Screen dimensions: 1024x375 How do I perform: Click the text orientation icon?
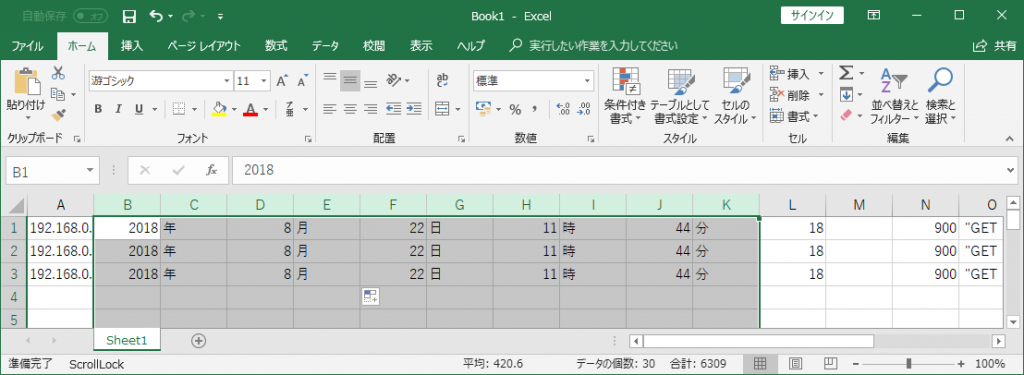[393, 80]
